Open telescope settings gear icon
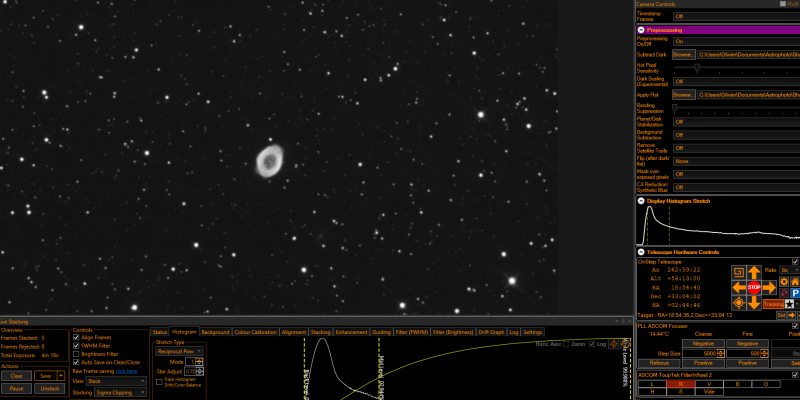 [x=784, y=282]
